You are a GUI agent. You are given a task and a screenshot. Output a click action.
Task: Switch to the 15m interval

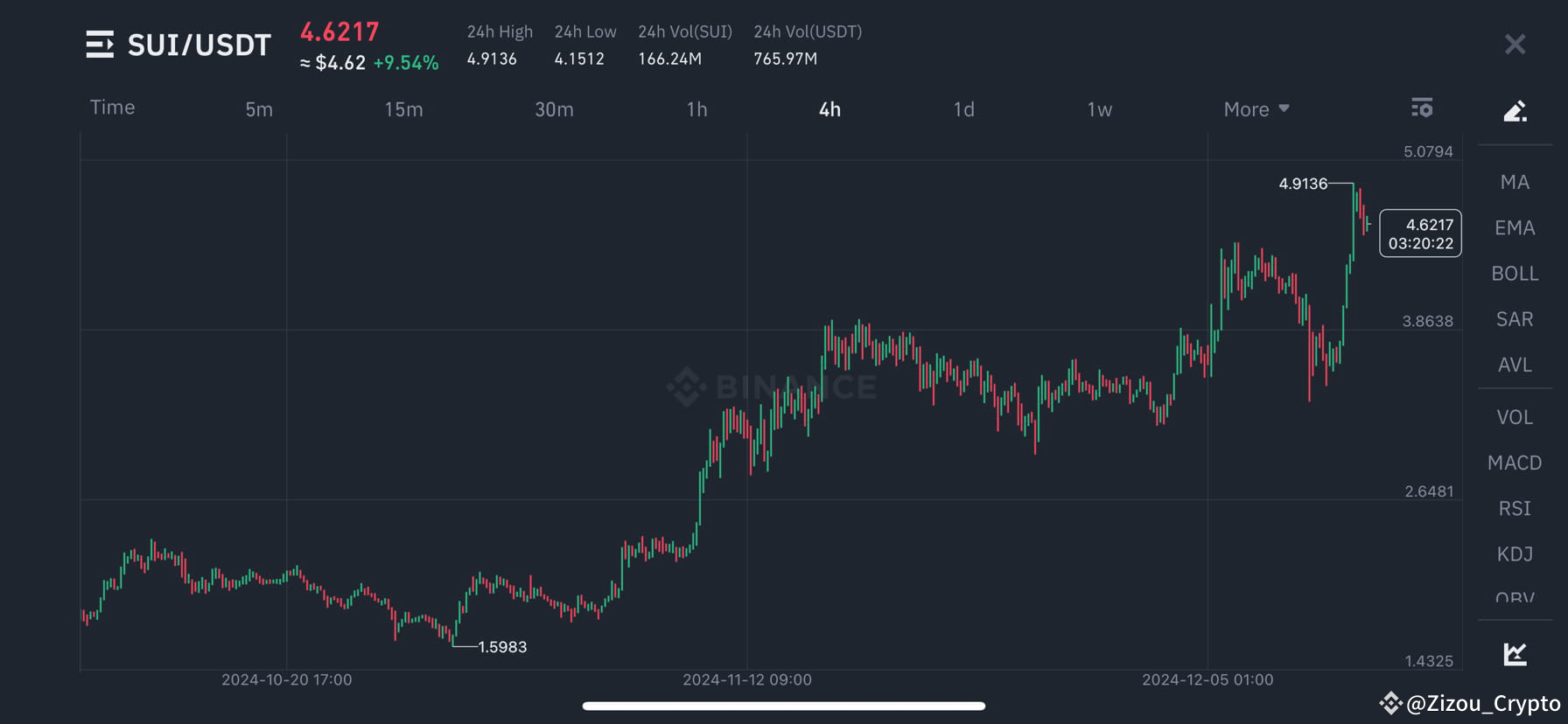[405, 108]
